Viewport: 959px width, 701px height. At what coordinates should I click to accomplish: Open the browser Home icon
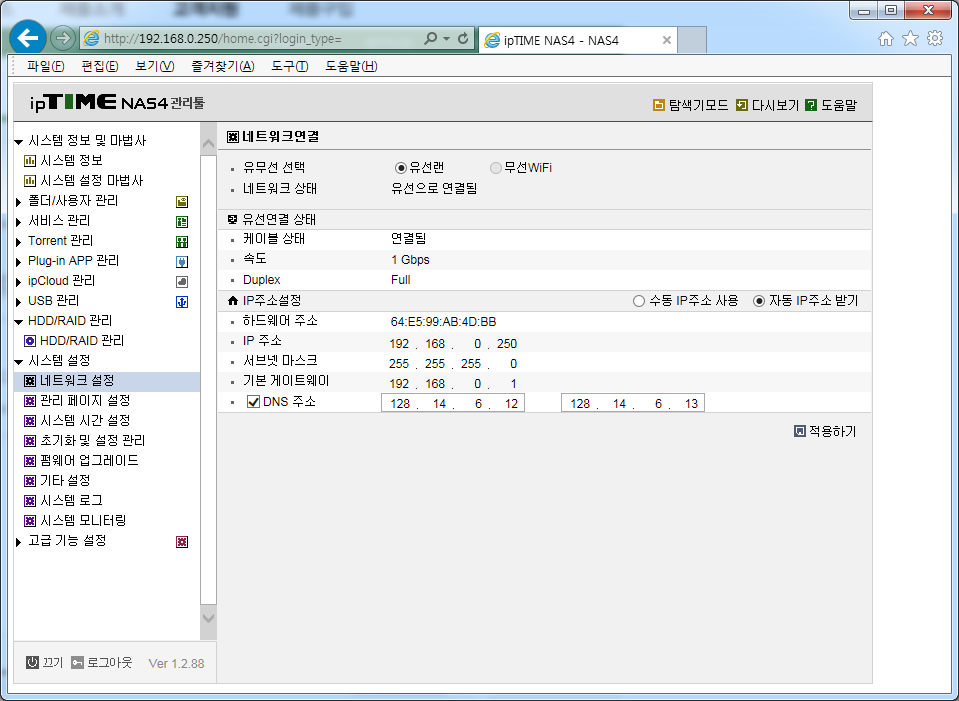click(886, 39)
